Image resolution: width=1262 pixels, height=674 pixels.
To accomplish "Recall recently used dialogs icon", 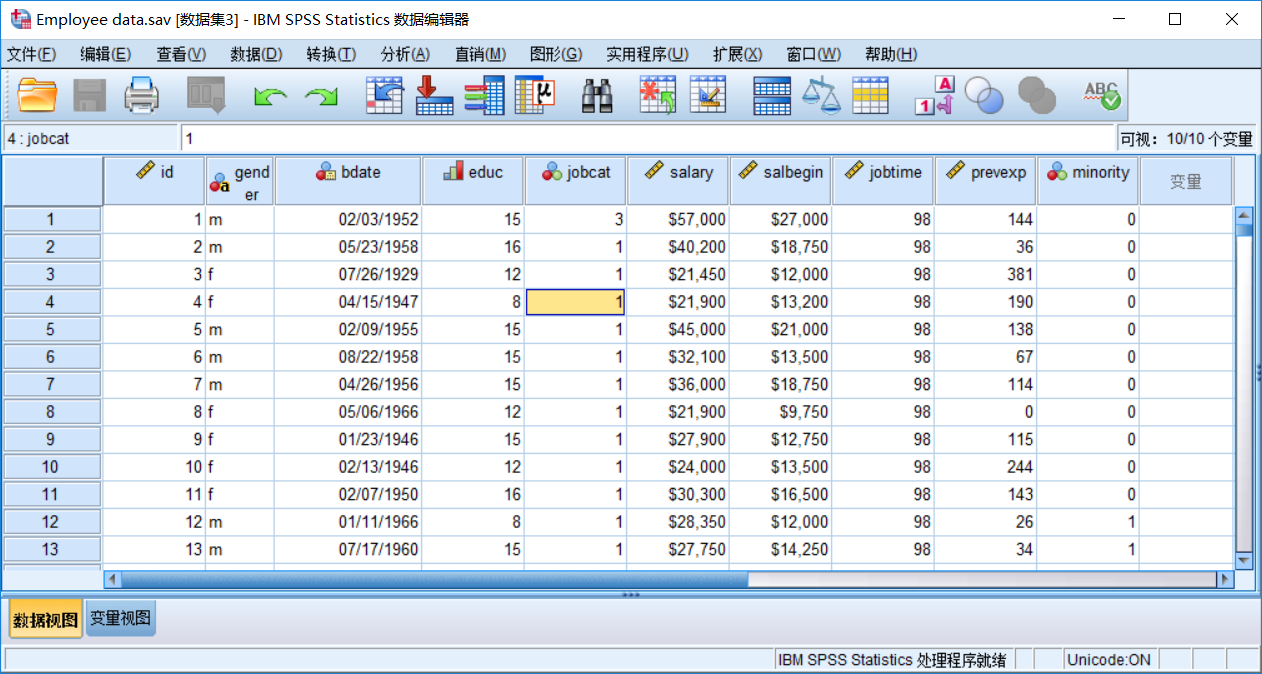I will 206,95.
